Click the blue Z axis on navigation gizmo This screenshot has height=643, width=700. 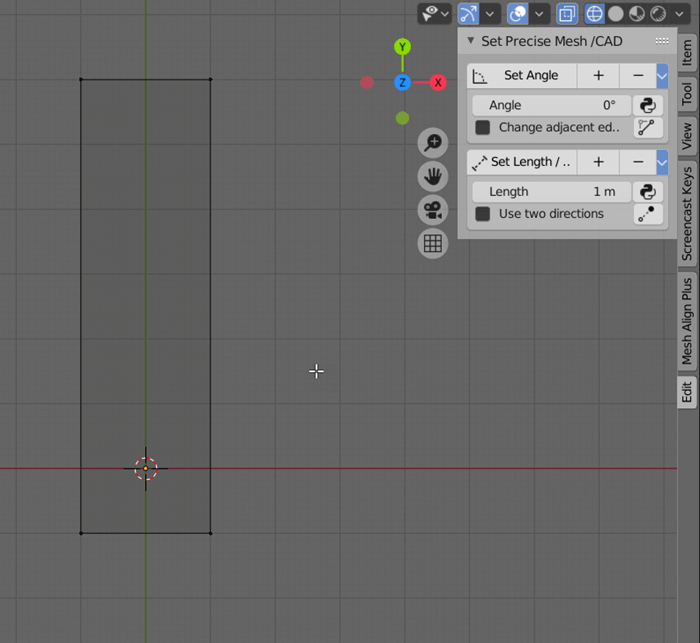[403, 83]
